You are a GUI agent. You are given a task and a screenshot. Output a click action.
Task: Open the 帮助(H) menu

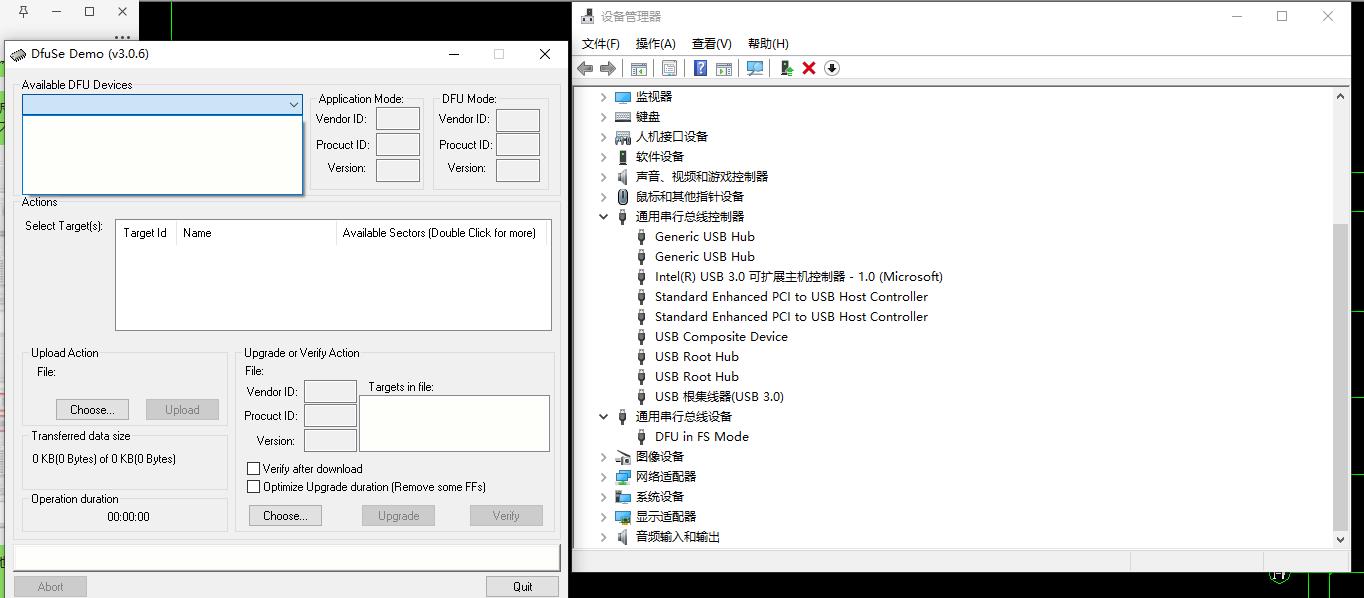pos(768,43)
